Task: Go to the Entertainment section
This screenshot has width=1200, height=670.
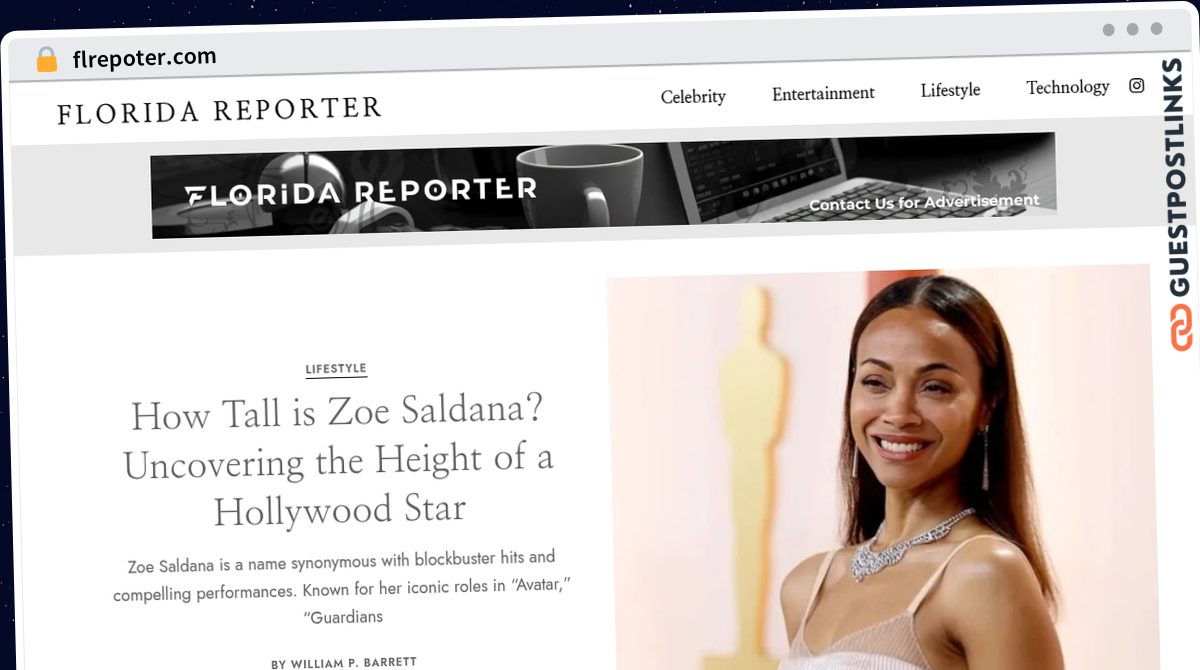Action: (x=823, y=93)
